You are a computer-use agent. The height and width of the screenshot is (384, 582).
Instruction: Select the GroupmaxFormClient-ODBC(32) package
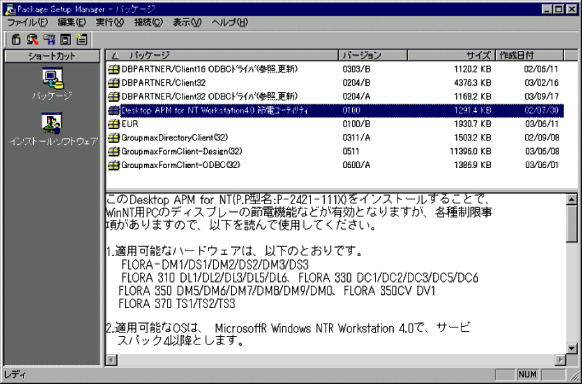point(180,165)
